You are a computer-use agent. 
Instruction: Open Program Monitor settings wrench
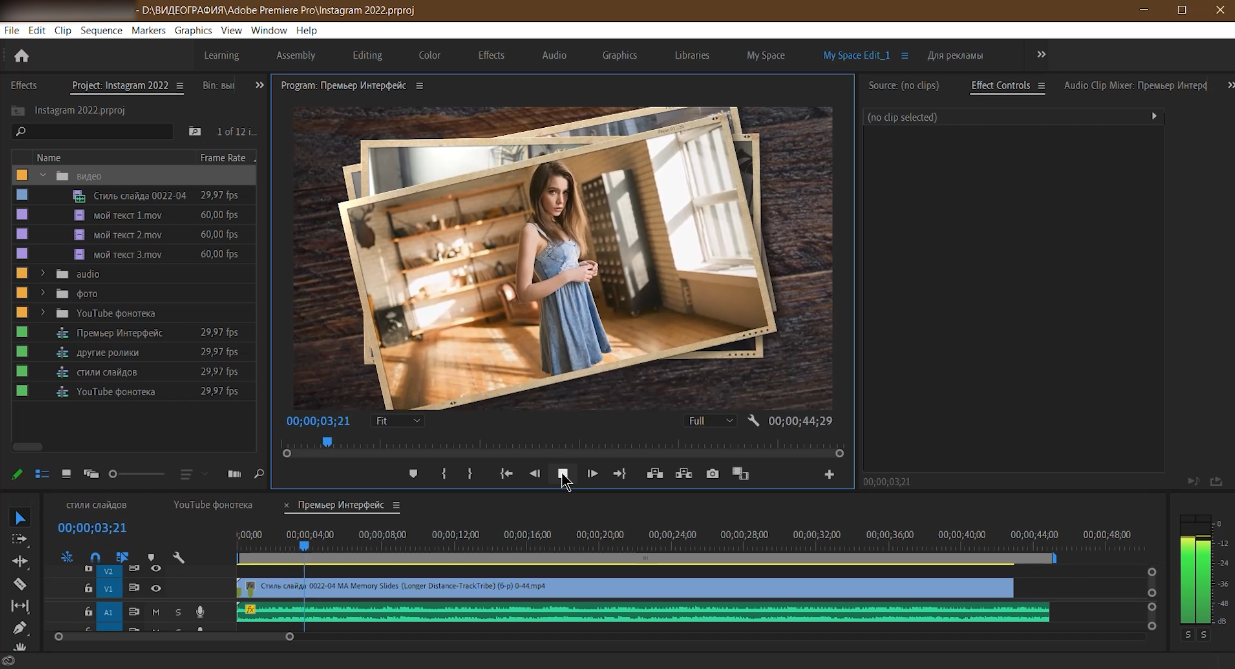(753, 421)
